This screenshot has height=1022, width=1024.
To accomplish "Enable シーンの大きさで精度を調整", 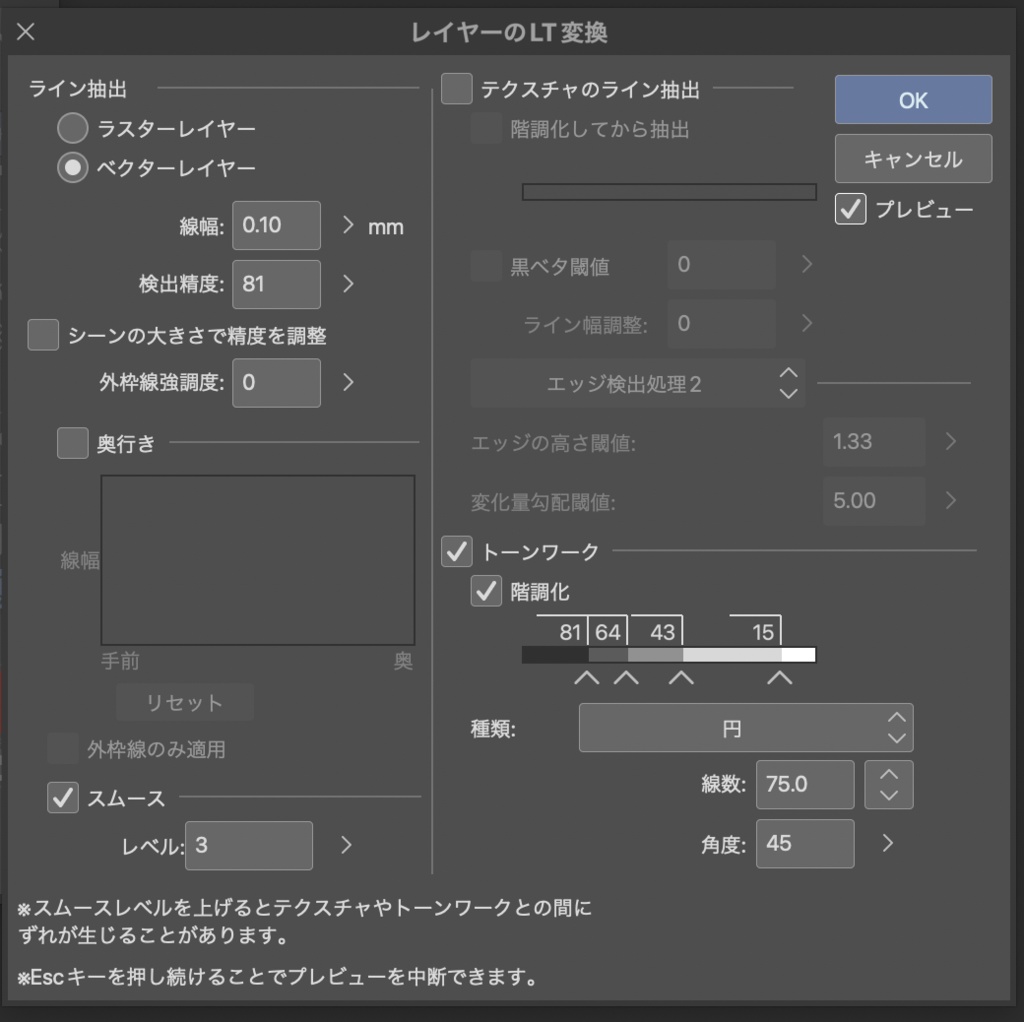I will click(42, 335).
